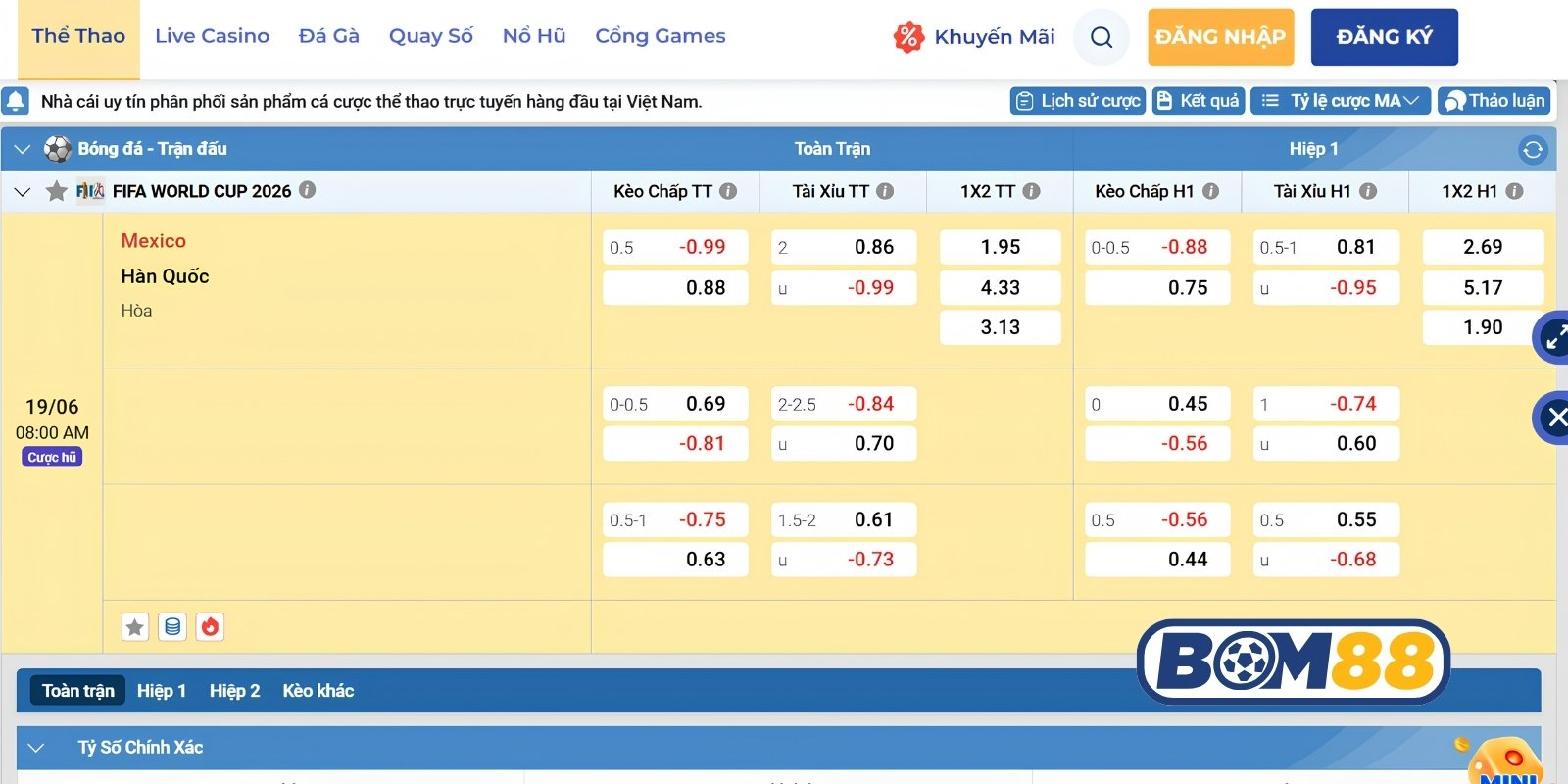Image resolution: width=1568 pixels, height=784 pixels.
Task: Click the Khuyến Mãi link
Action: pyautogui.click(x=995, y=37)
